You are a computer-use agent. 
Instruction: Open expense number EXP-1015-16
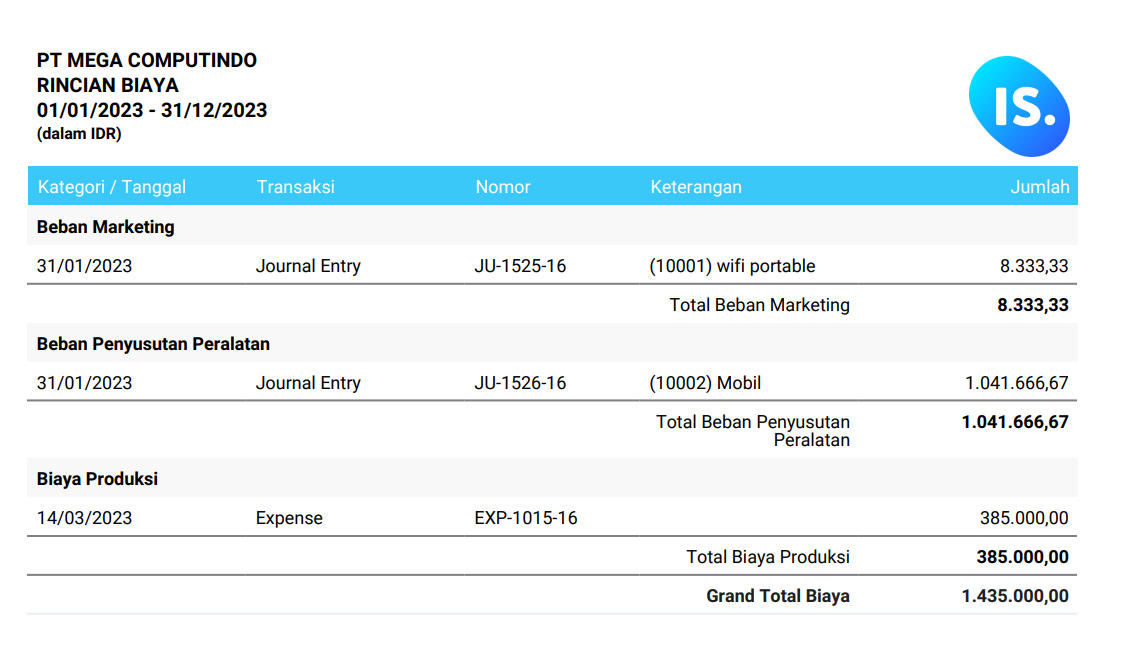pyautogui.click(x=526, y=518)
